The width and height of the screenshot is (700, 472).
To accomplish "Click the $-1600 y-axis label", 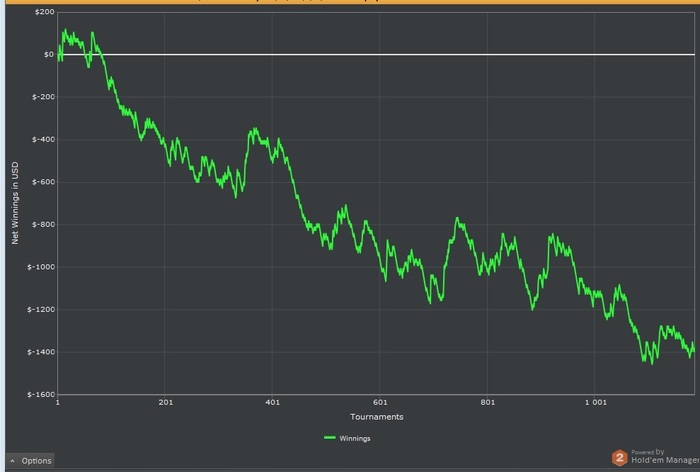I will 41,394.
